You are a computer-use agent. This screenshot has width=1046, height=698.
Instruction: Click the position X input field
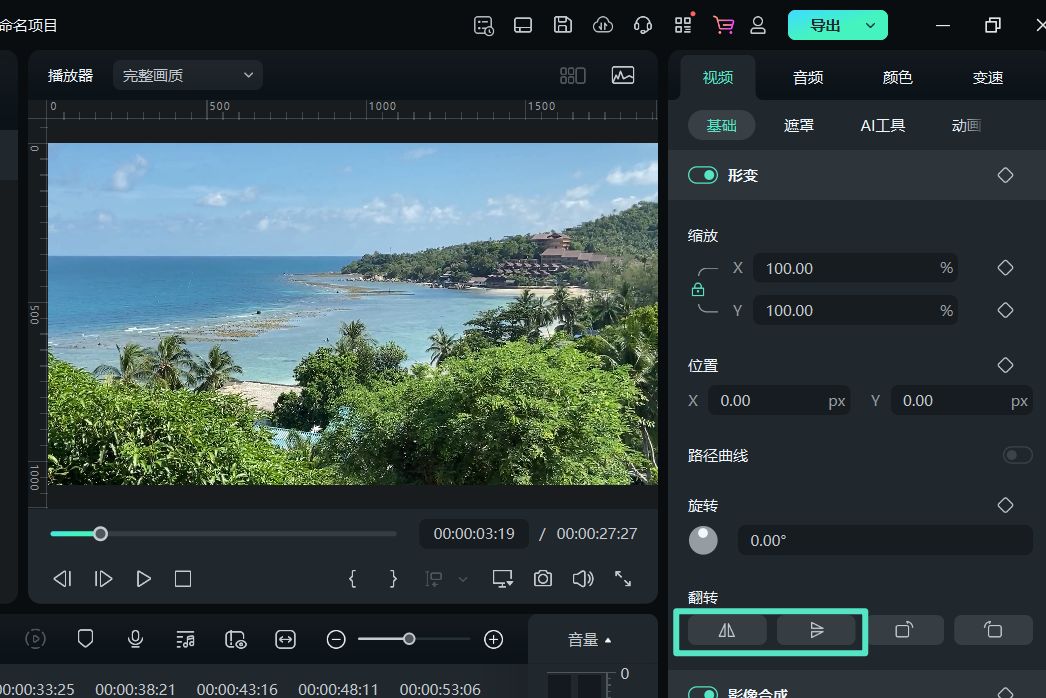pyautogui.click(x=780, y=400)
